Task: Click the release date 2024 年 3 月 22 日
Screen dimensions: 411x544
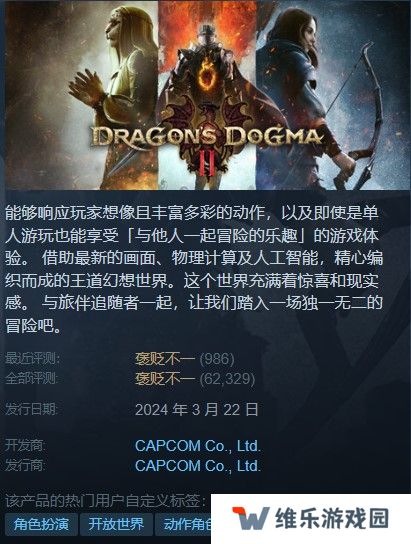Action: tap(197, 410)
